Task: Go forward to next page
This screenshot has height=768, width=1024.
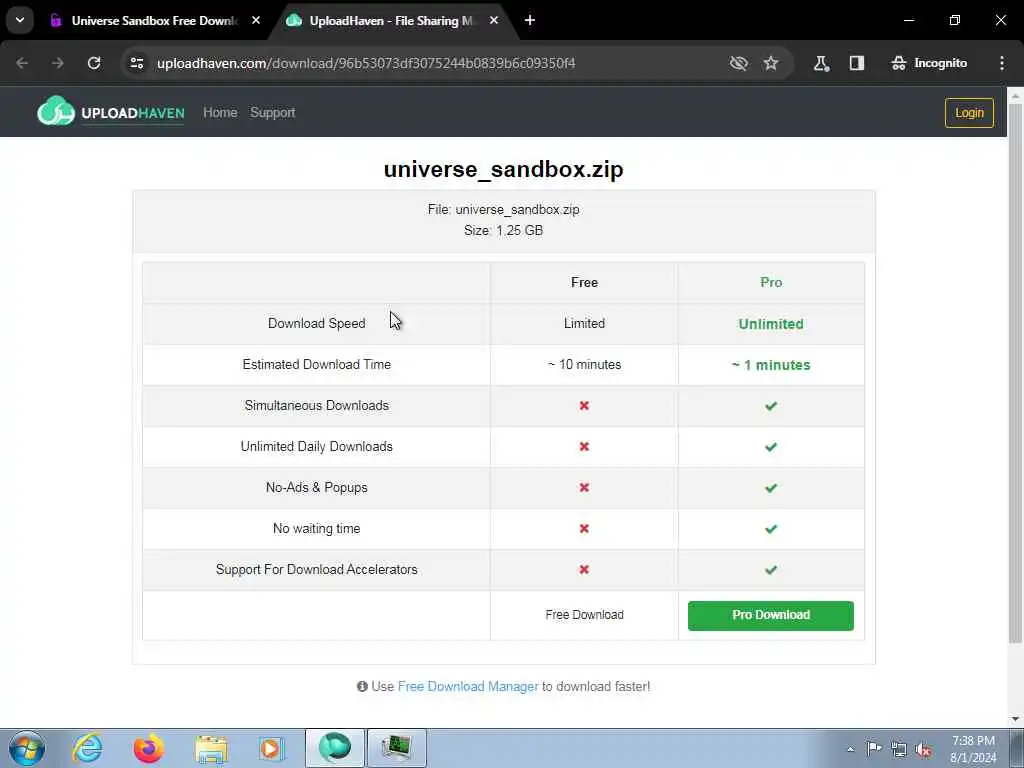Action: click(57, 63)
